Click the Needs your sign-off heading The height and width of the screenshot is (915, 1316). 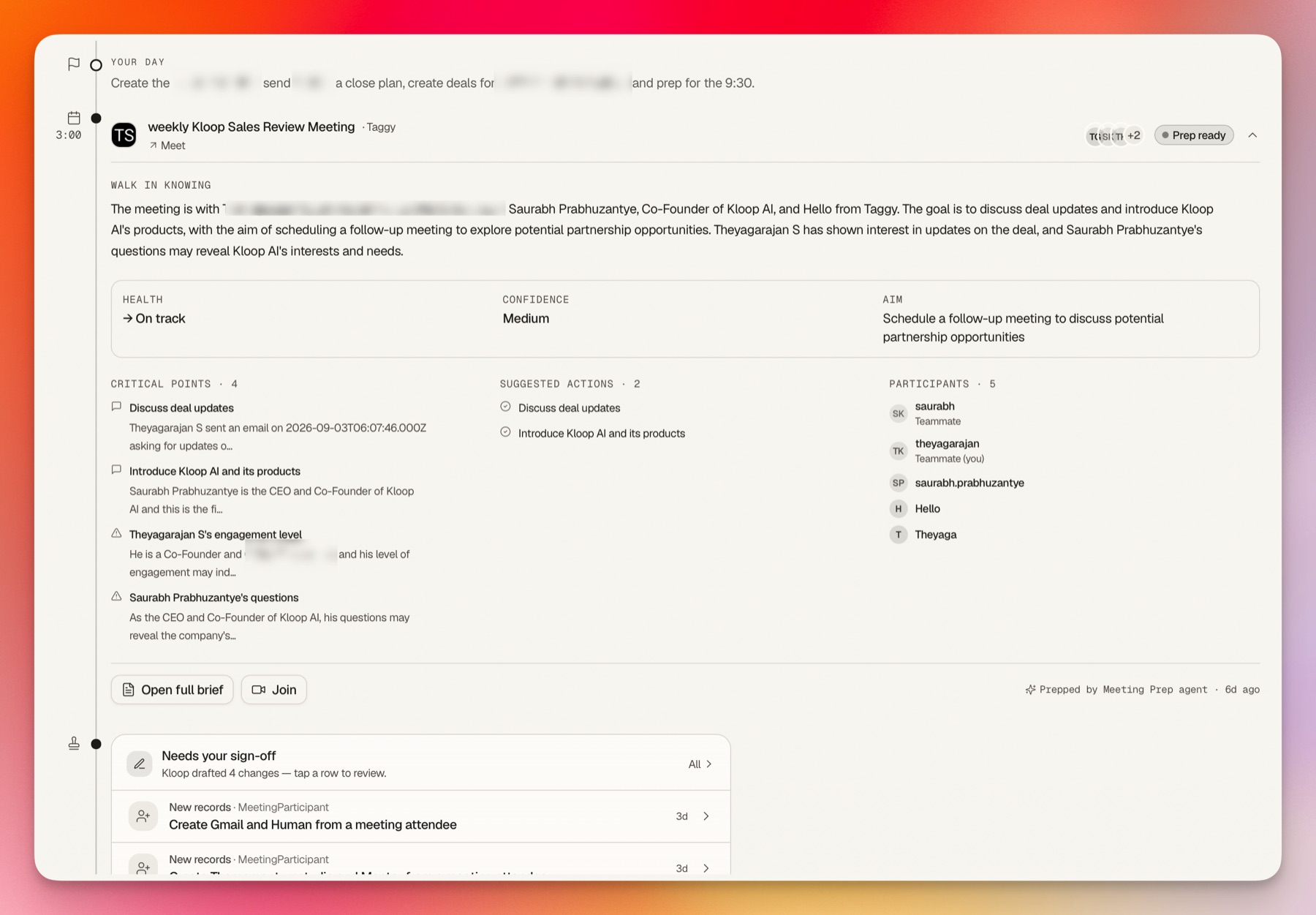pos(219,756)
